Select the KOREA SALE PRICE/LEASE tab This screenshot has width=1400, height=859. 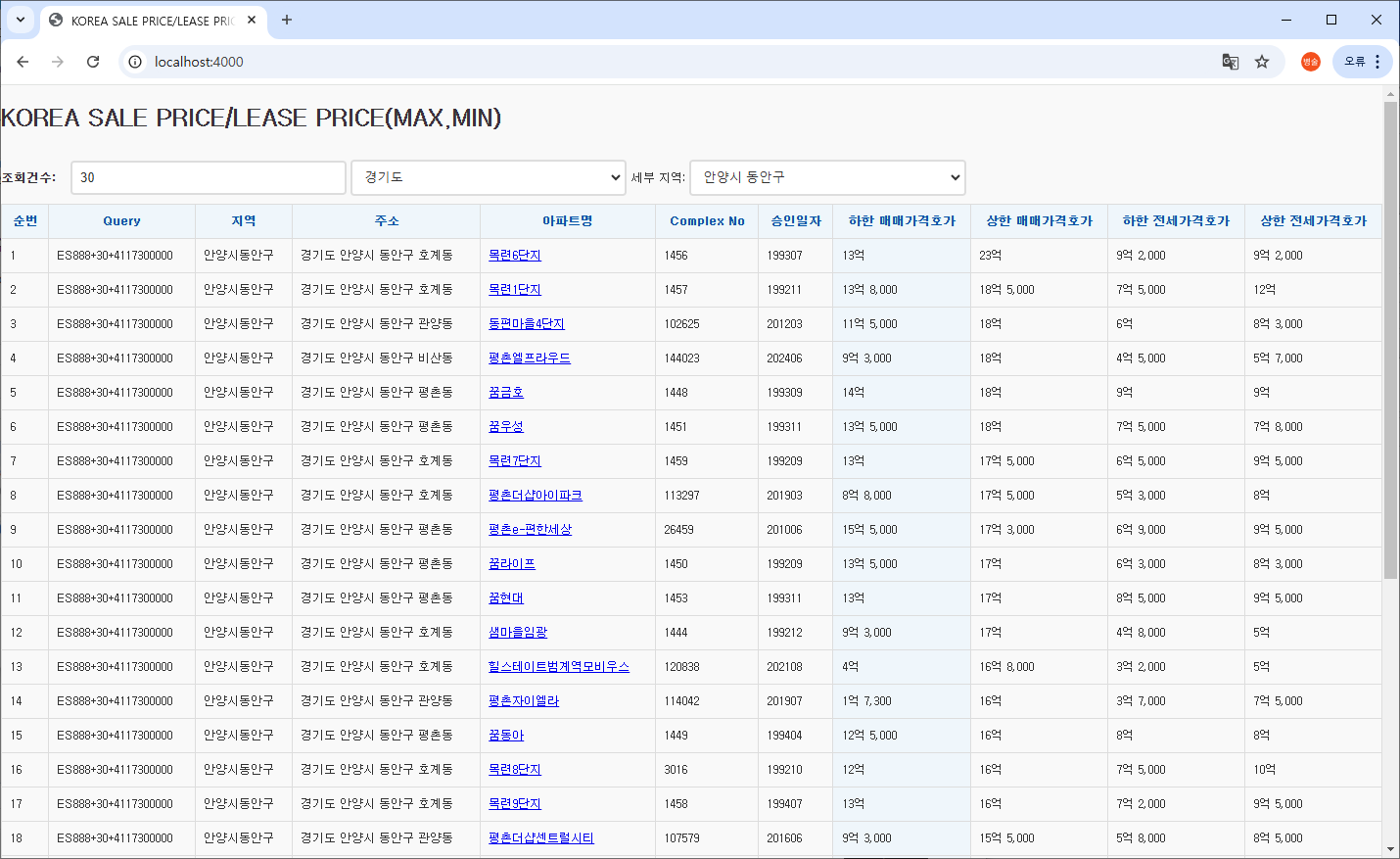(154, 21)
